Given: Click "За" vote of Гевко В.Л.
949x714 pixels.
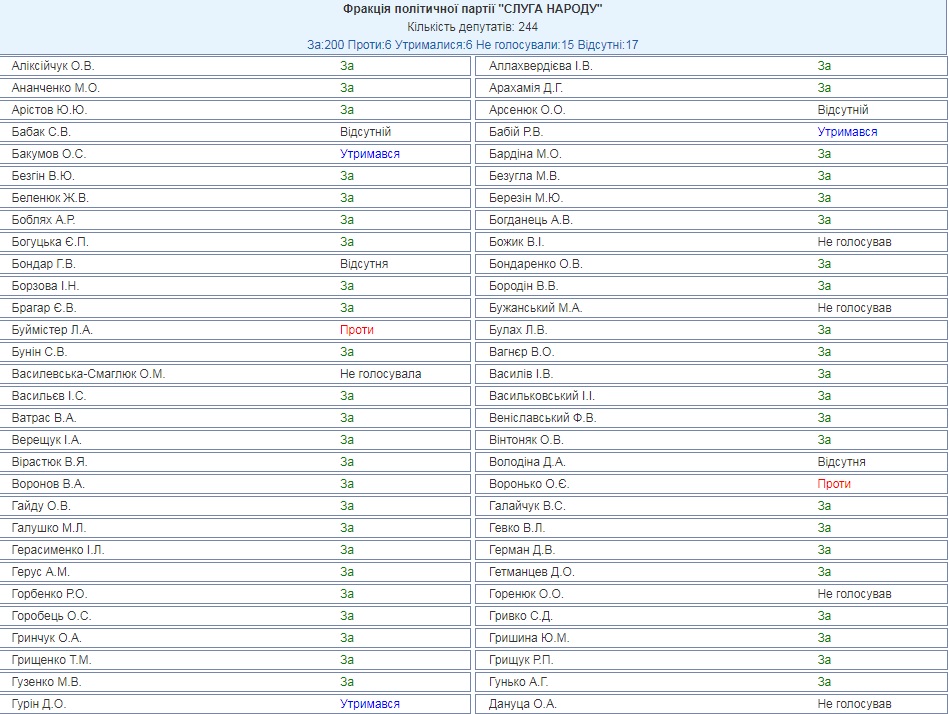Looking at the screenshot, I should tap(824, 528).
